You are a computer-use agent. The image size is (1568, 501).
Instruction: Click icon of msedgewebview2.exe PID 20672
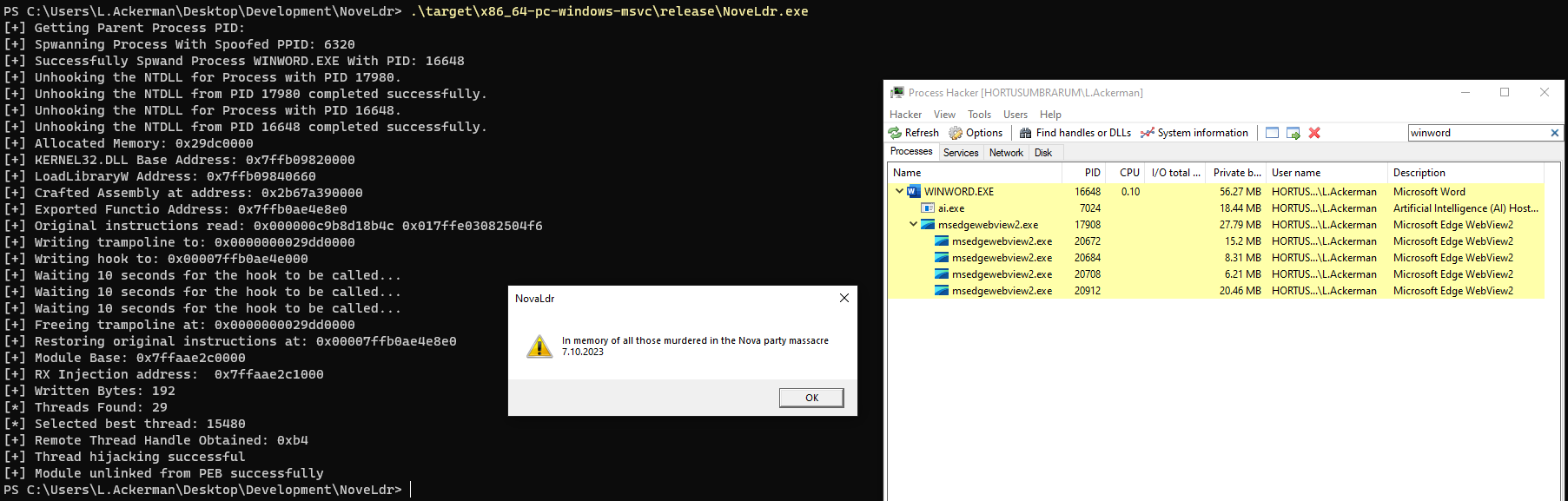pyautogui.click(x=941, y=241)
